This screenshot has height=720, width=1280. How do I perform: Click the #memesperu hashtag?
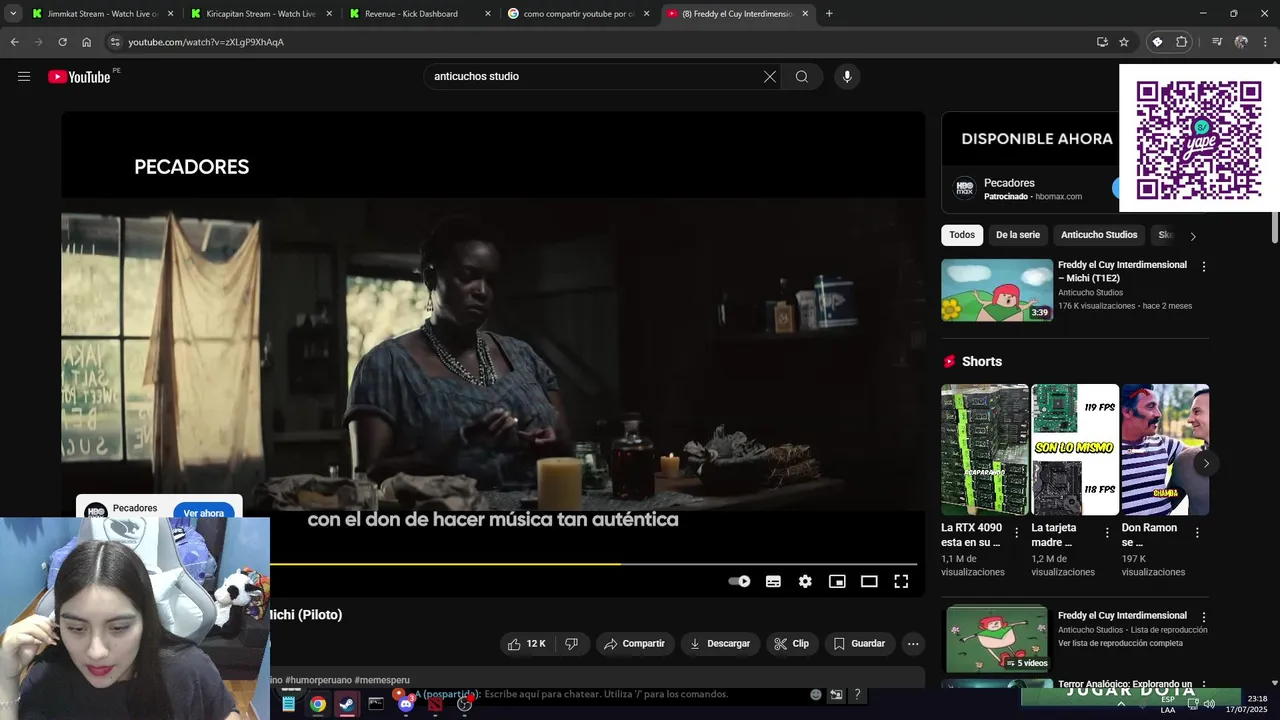[x=382, y=680]
